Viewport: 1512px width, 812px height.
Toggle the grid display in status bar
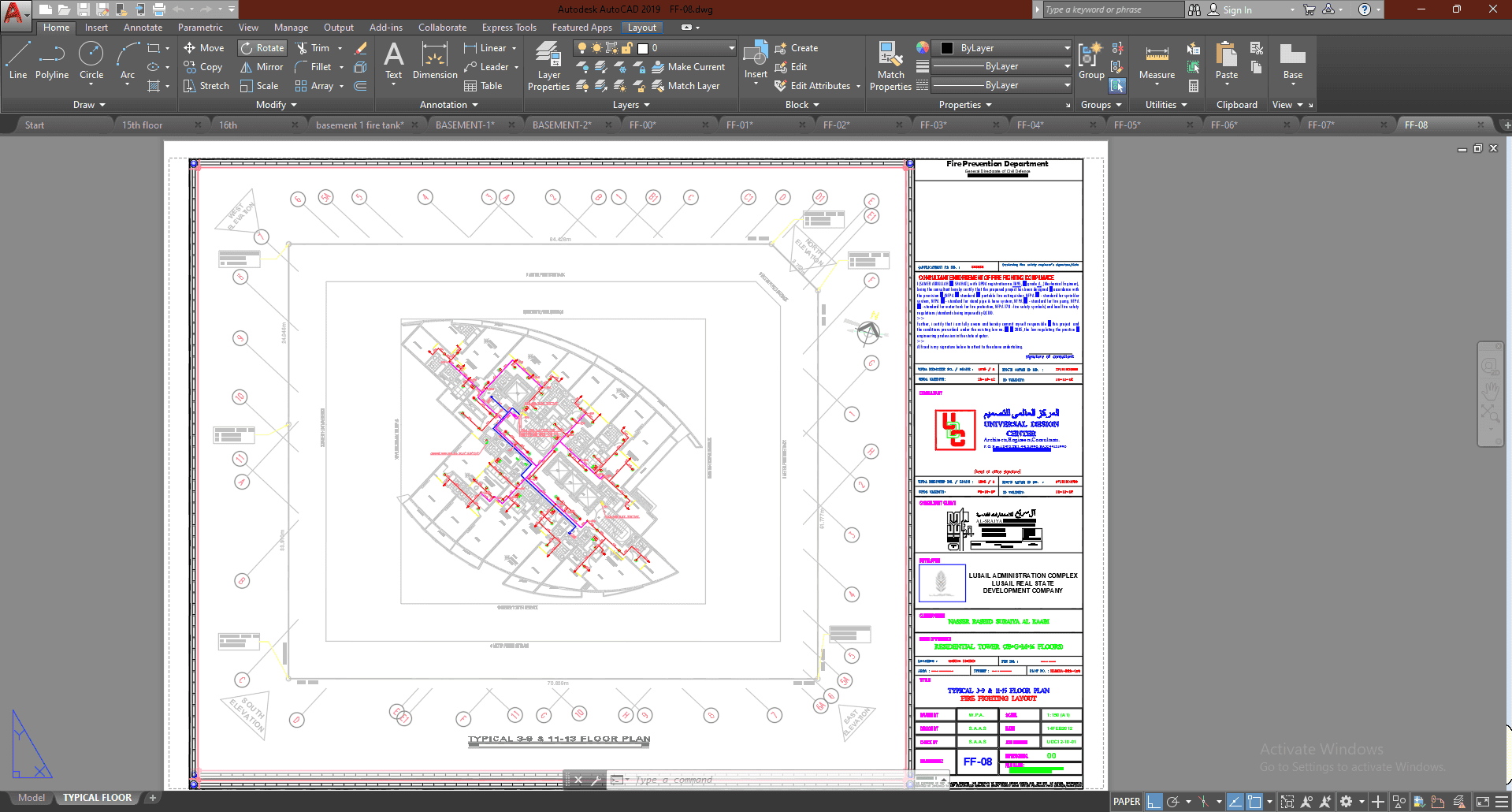point(1154,802)
